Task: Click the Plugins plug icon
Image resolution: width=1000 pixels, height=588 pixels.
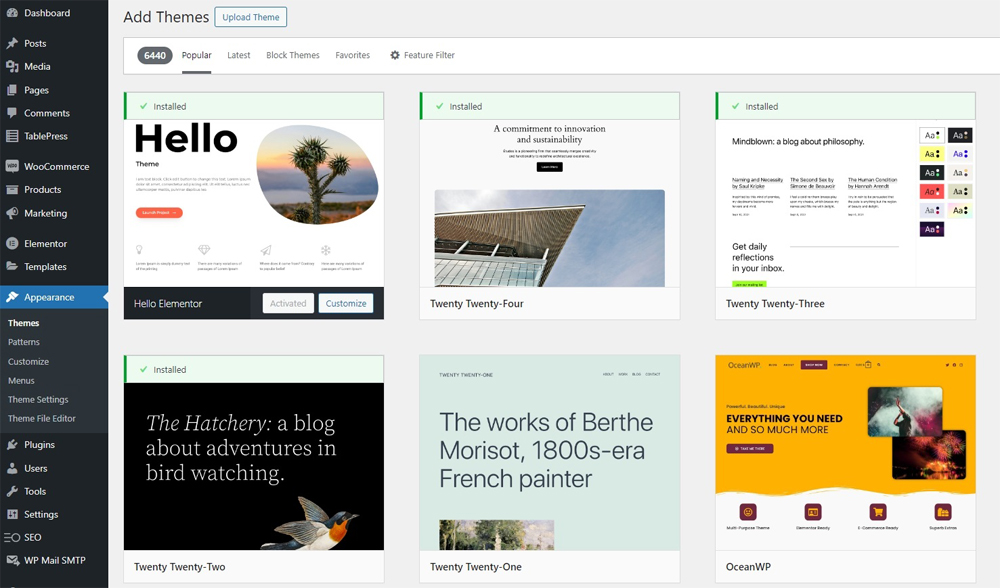Action: pos(12,445)
